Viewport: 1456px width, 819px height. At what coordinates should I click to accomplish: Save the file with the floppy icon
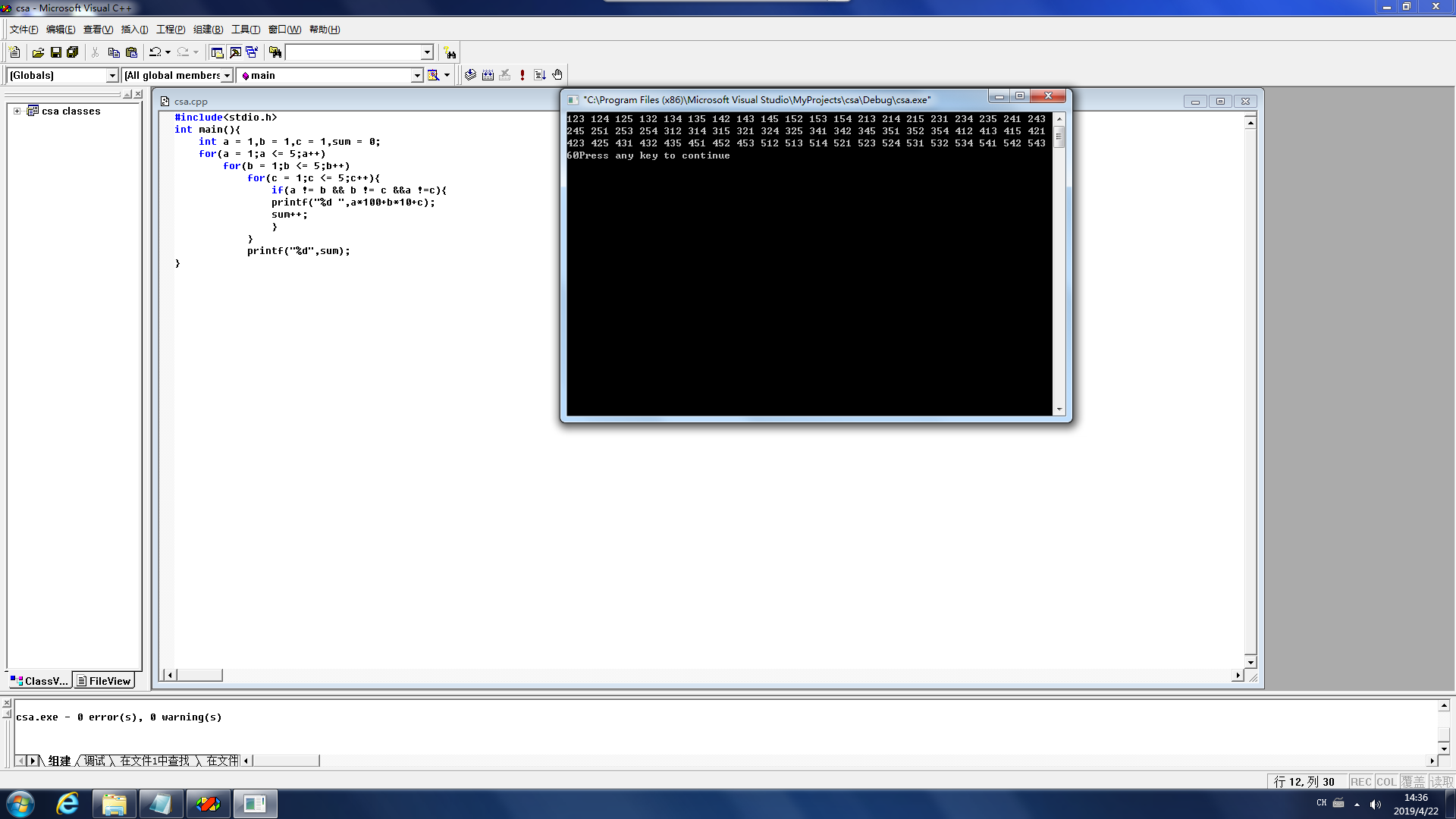(55, 52)
